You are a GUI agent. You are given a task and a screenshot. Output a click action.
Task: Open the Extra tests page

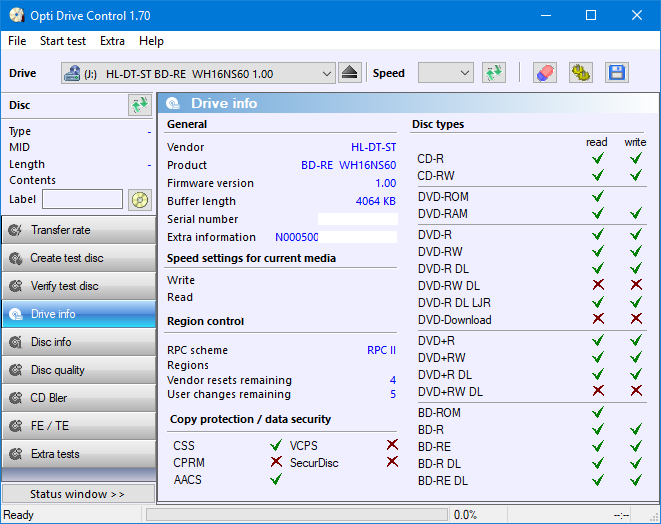(x=78, y=454)
